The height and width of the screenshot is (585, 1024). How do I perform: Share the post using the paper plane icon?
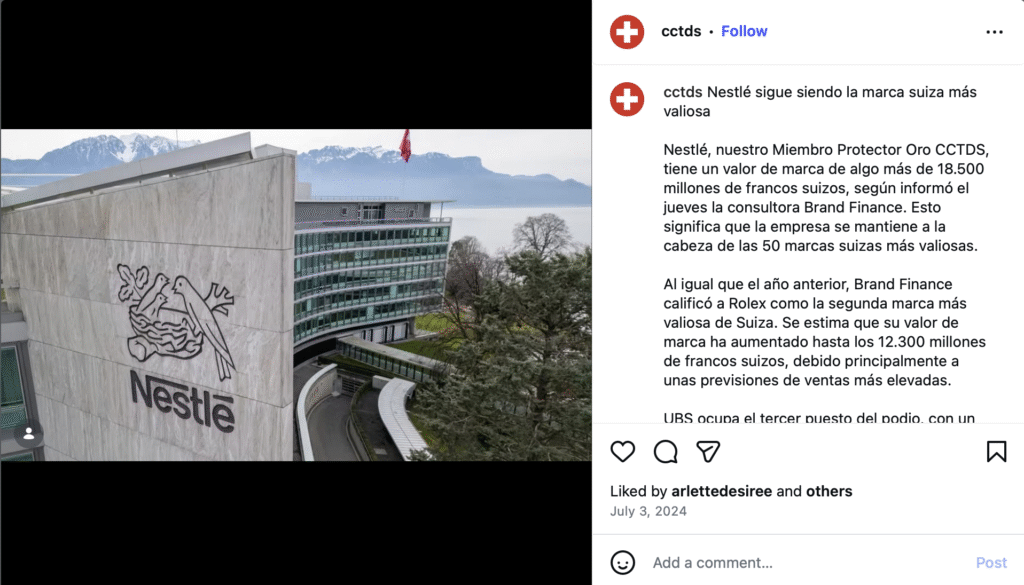point(708,451)
